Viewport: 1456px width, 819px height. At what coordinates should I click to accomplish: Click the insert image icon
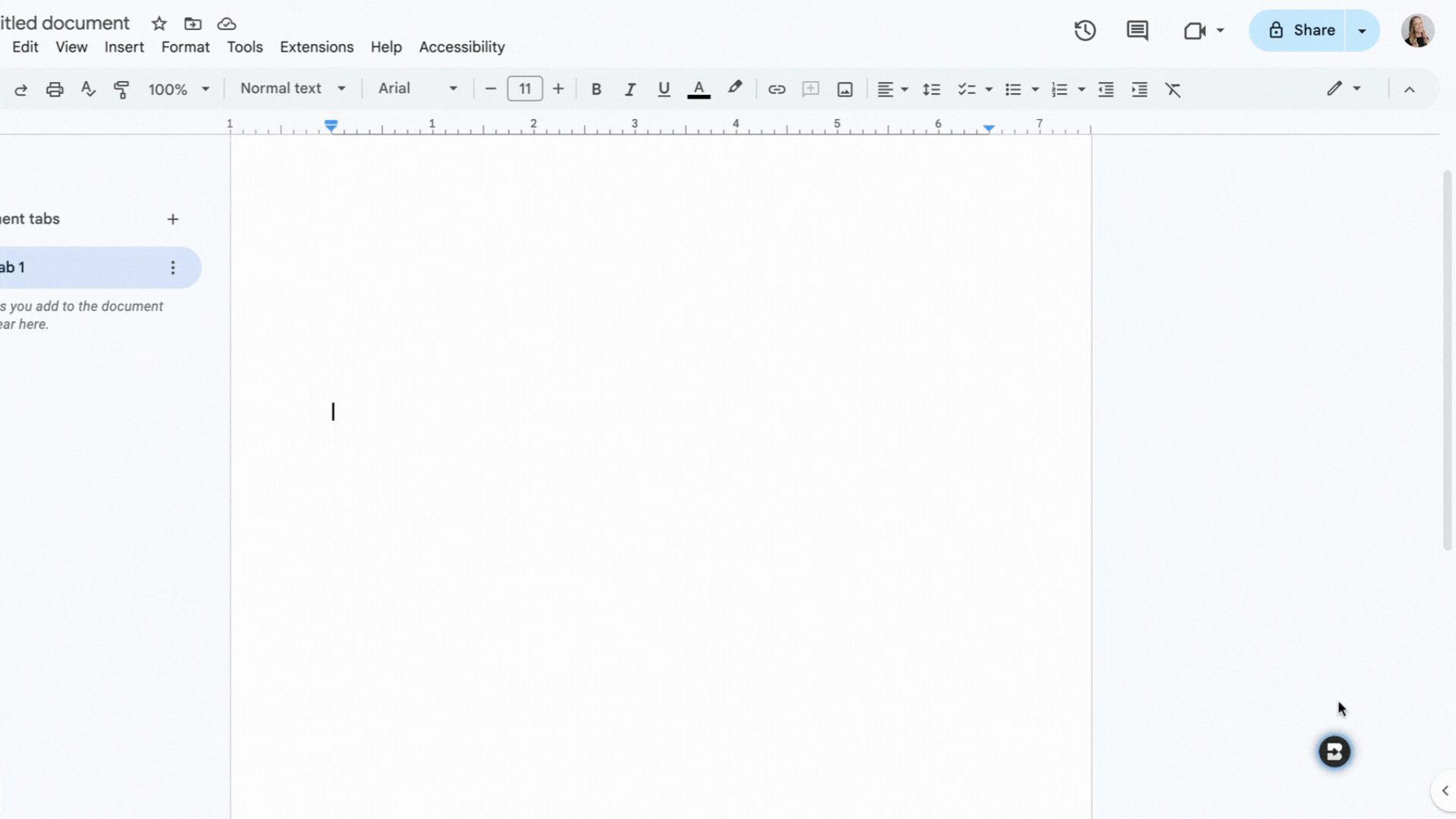pyautogui.click(x=845, y=89)
